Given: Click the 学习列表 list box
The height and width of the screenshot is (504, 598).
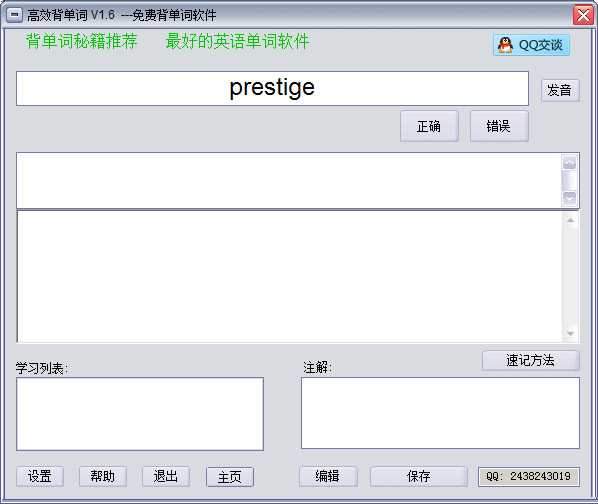Looking at the screenshot, I should (x=140, y=414).
